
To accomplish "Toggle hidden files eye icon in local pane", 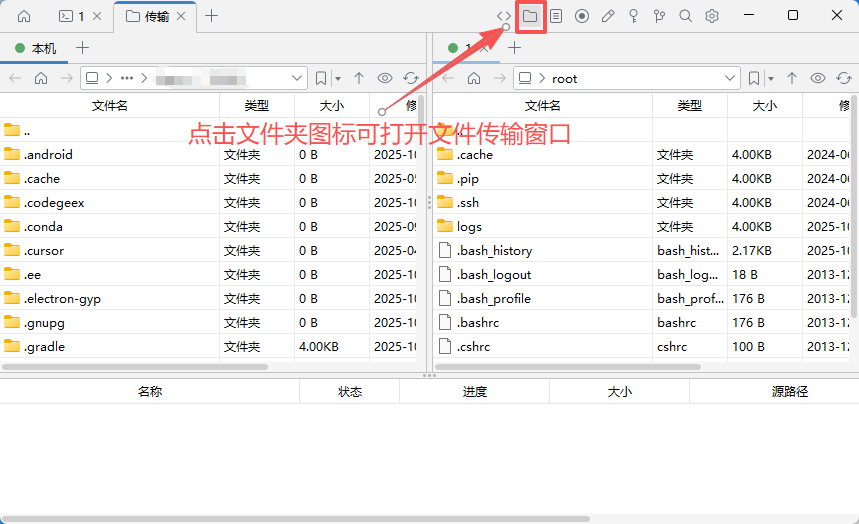I will click(385, 78).
